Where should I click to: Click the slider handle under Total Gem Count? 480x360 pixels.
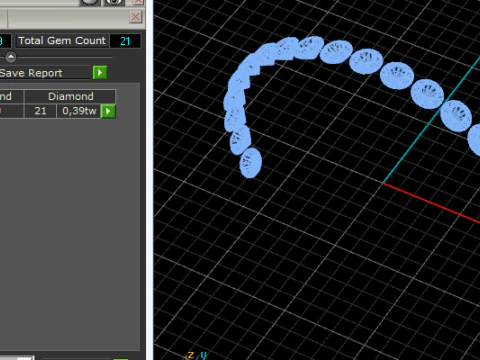pyautogui.click(x=11, y=57)
